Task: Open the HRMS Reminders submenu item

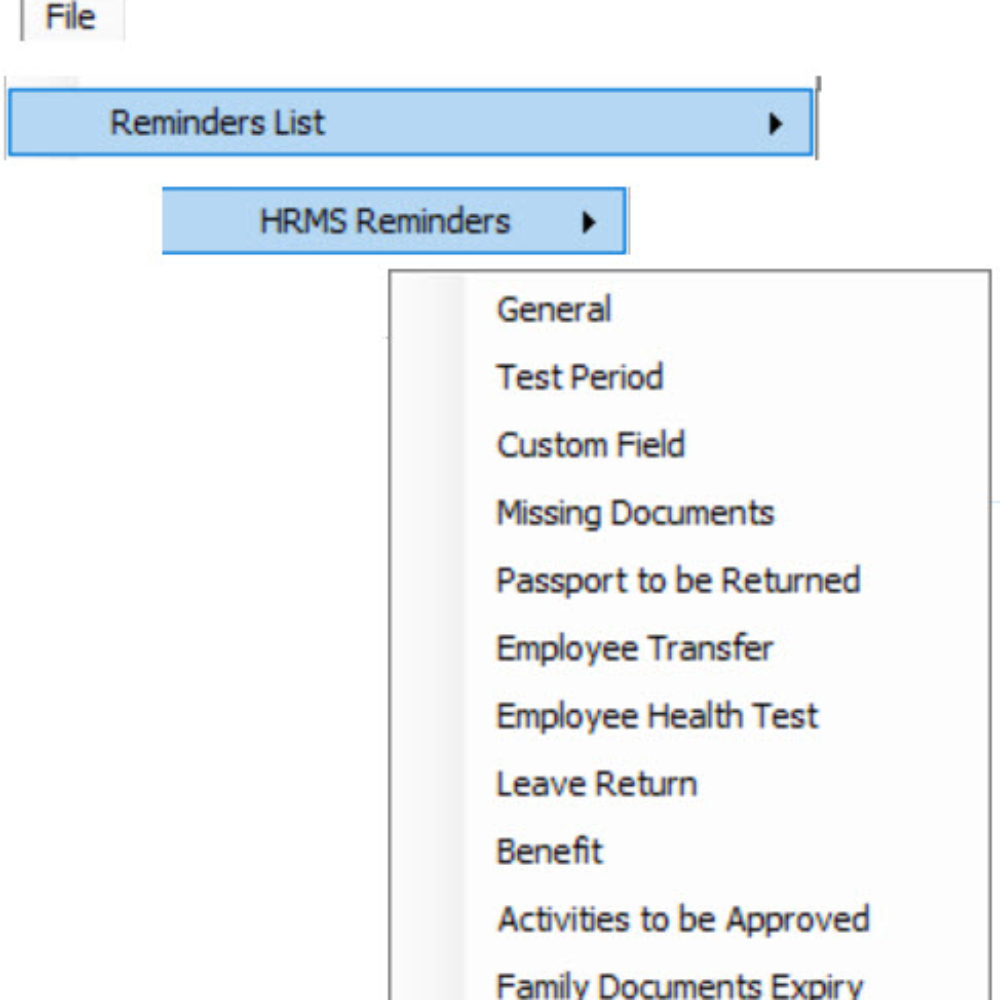Action: click(384, 221)
